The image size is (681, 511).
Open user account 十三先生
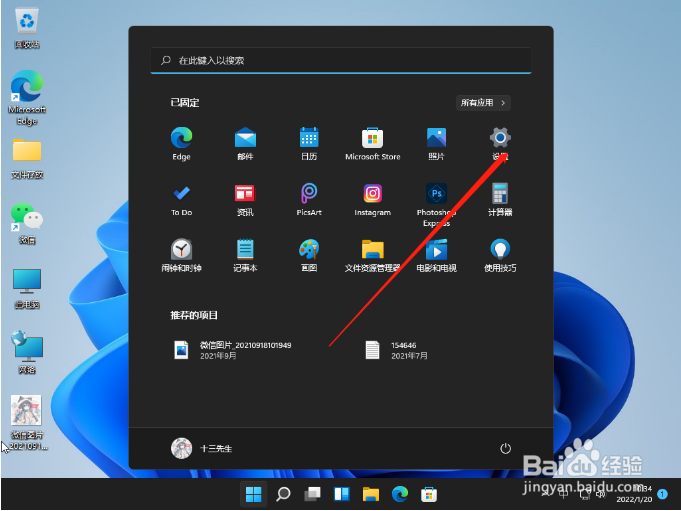tap(201, 448)
